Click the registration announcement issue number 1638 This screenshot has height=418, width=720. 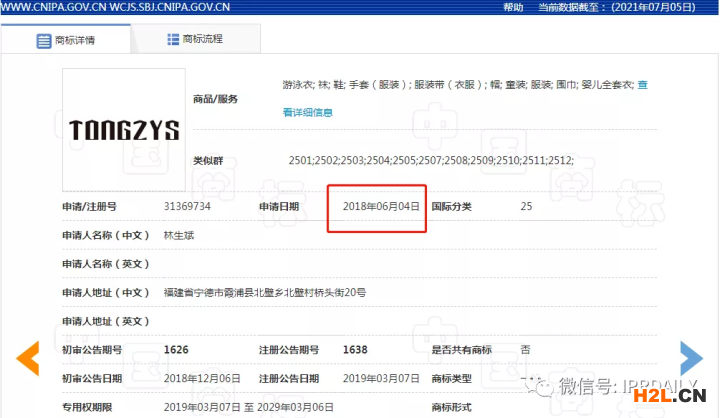point(355,350)
